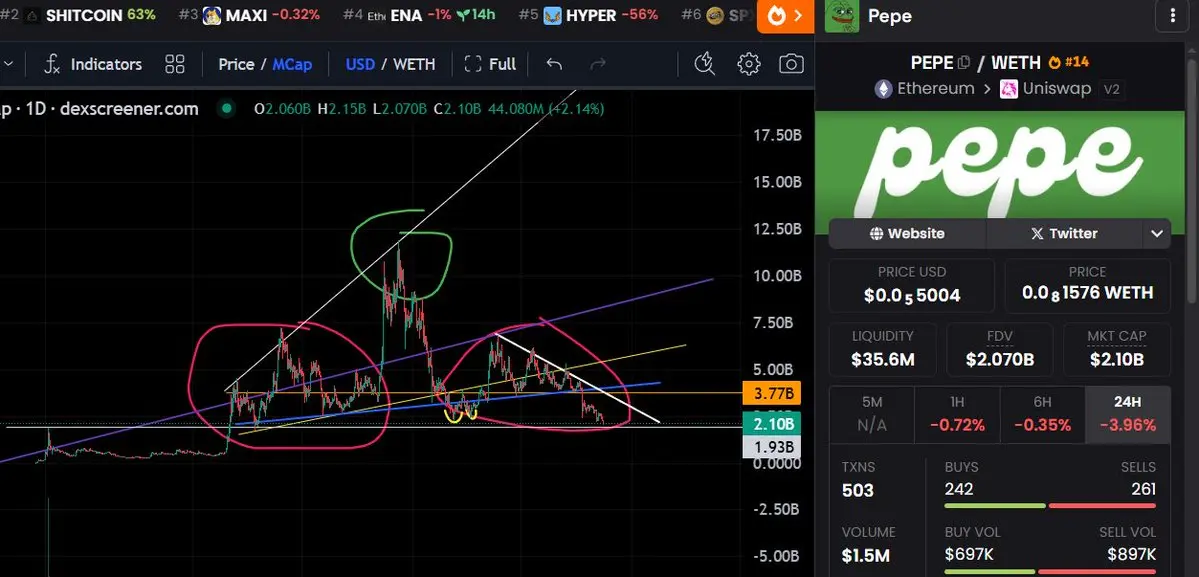This screenshot has width=1199, height=577.
Task: Click the ENA 14h sprout age icon
Action: point(462,15)
